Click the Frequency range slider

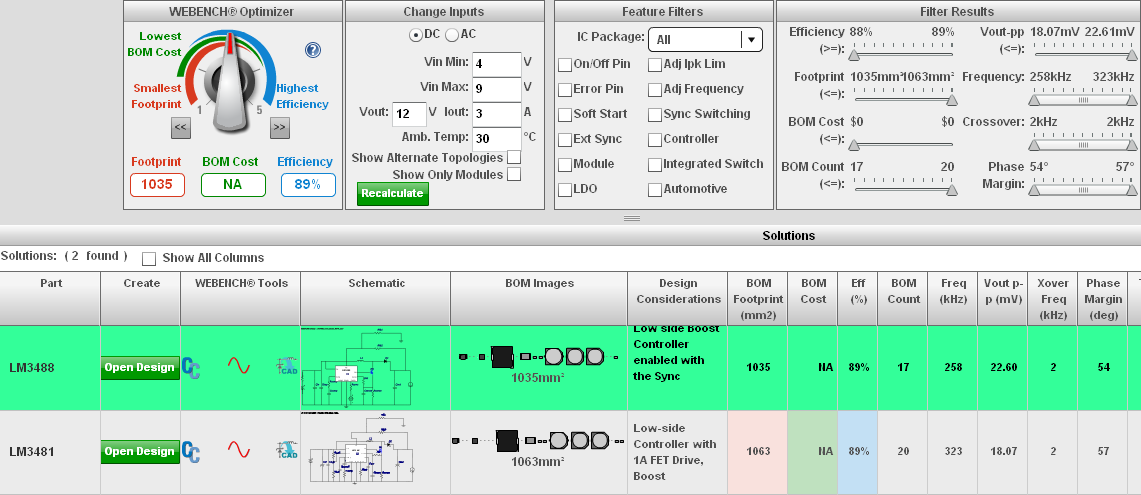(x=1083, y=99)
